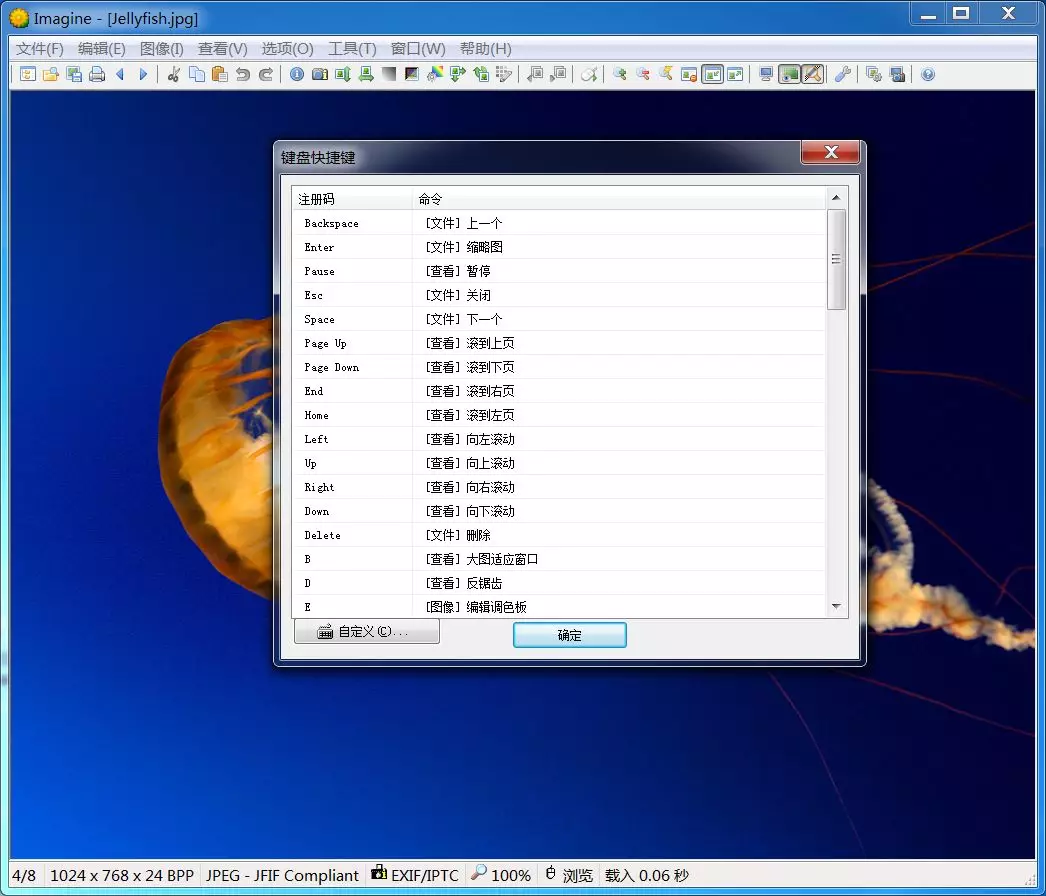Select the Page Down shortcut row
The height and width of the screenshot is (896, 1046).
pyautogui.click(x=559, y=368)
